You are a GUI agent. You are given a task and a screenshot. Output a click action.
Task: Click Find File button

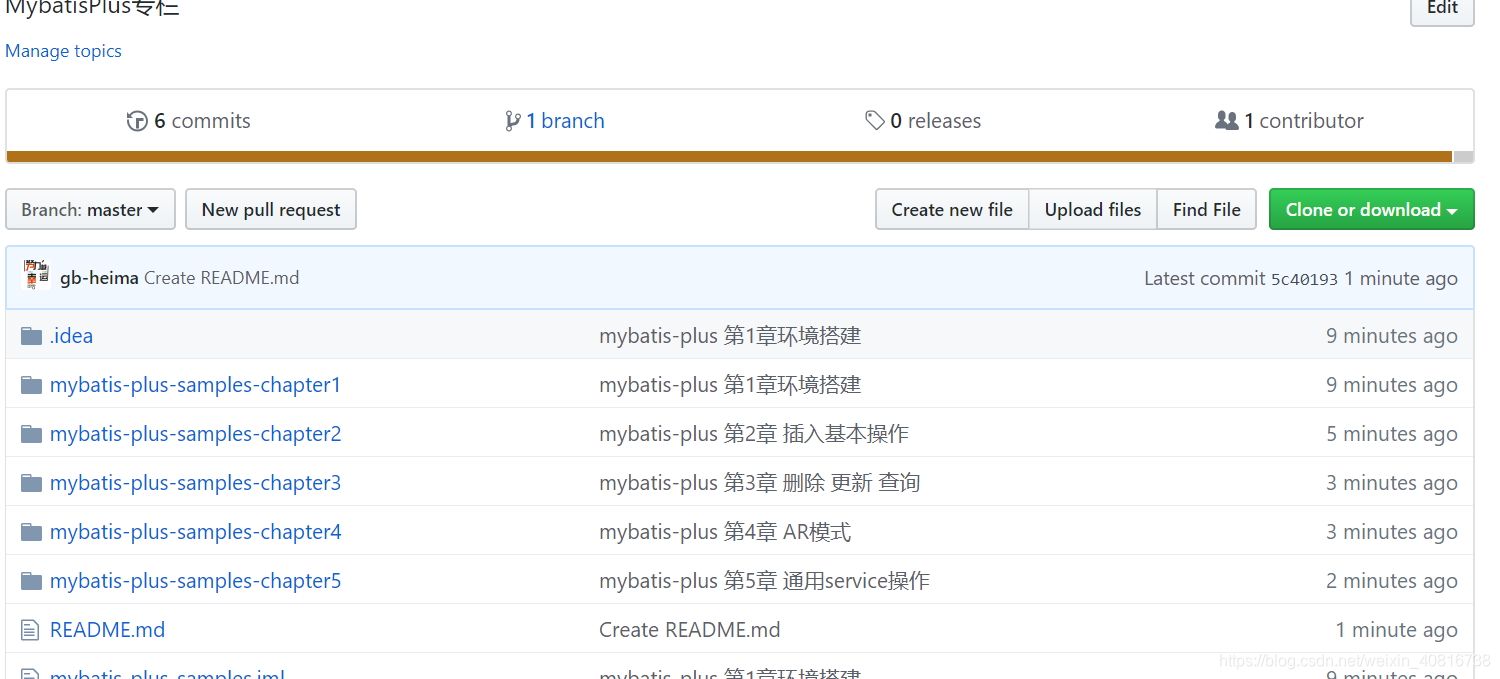coord(1207,209)
